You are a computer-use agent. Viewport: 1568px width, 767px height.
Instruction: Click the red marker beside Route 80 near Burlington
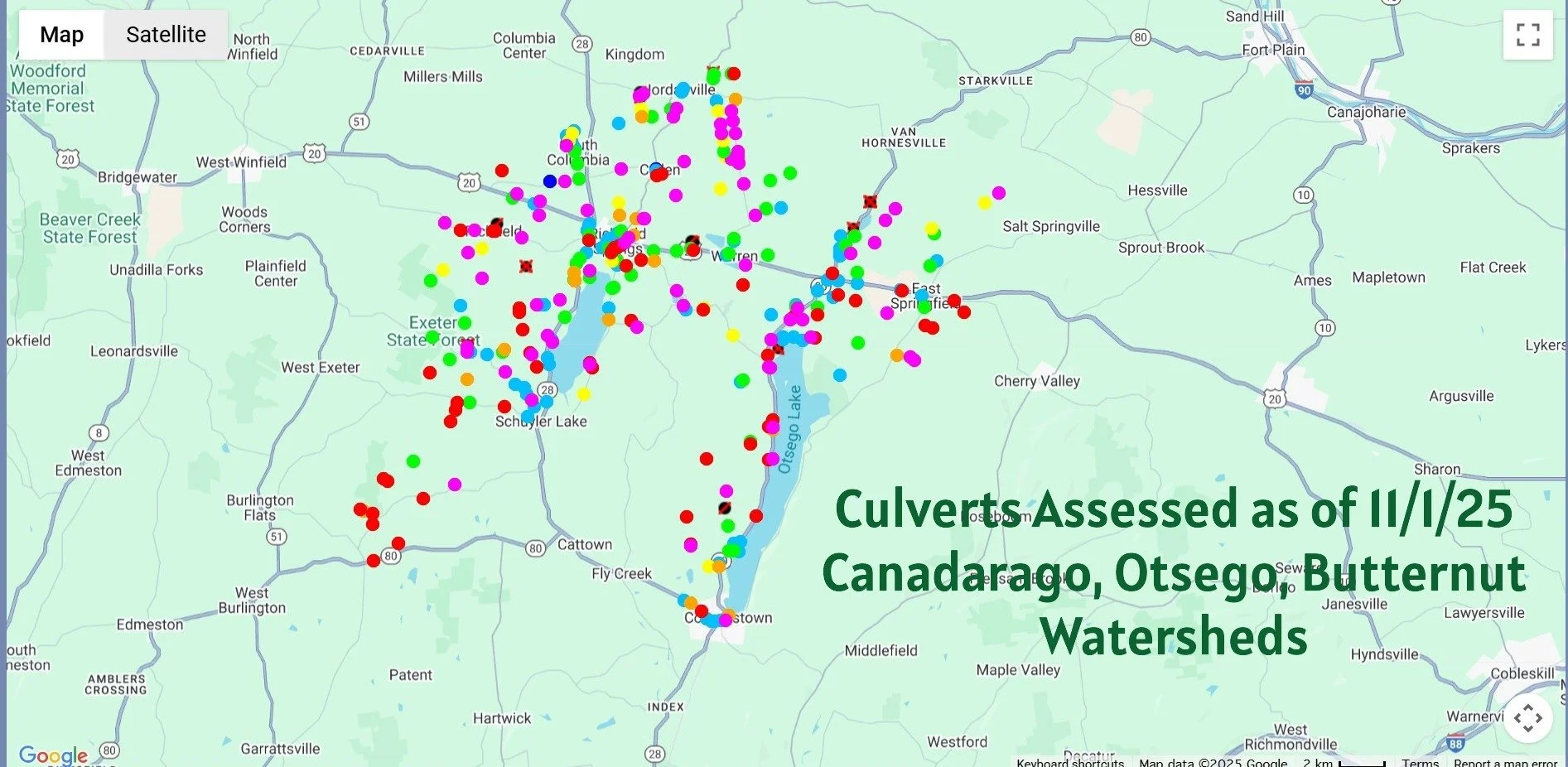click(x=374, y=561)
